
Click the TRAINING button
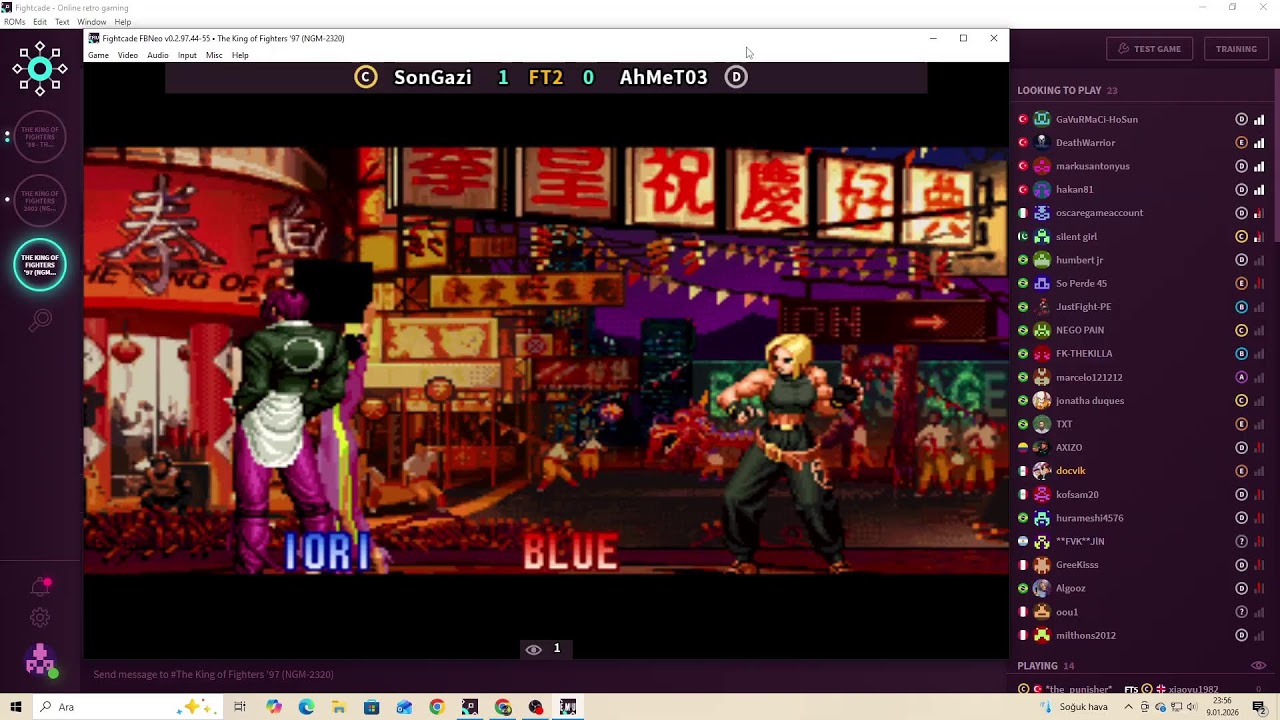point(1236,49)
